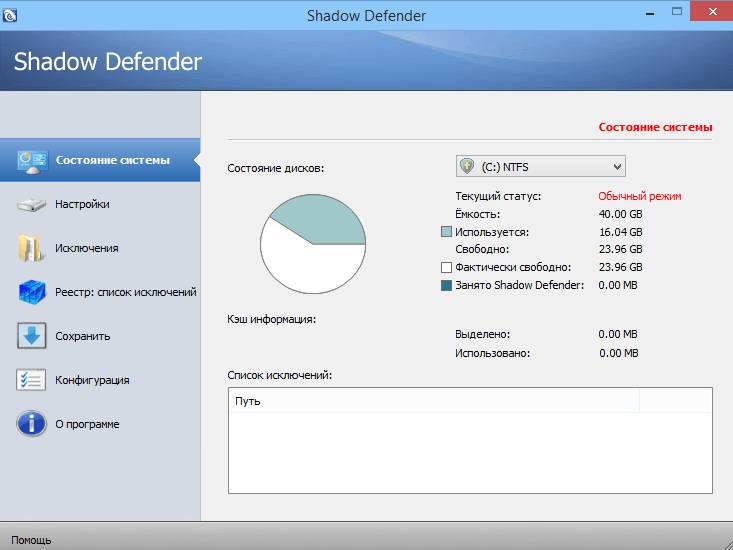Click the Сохранить down-arrow icon

[31, 336]
